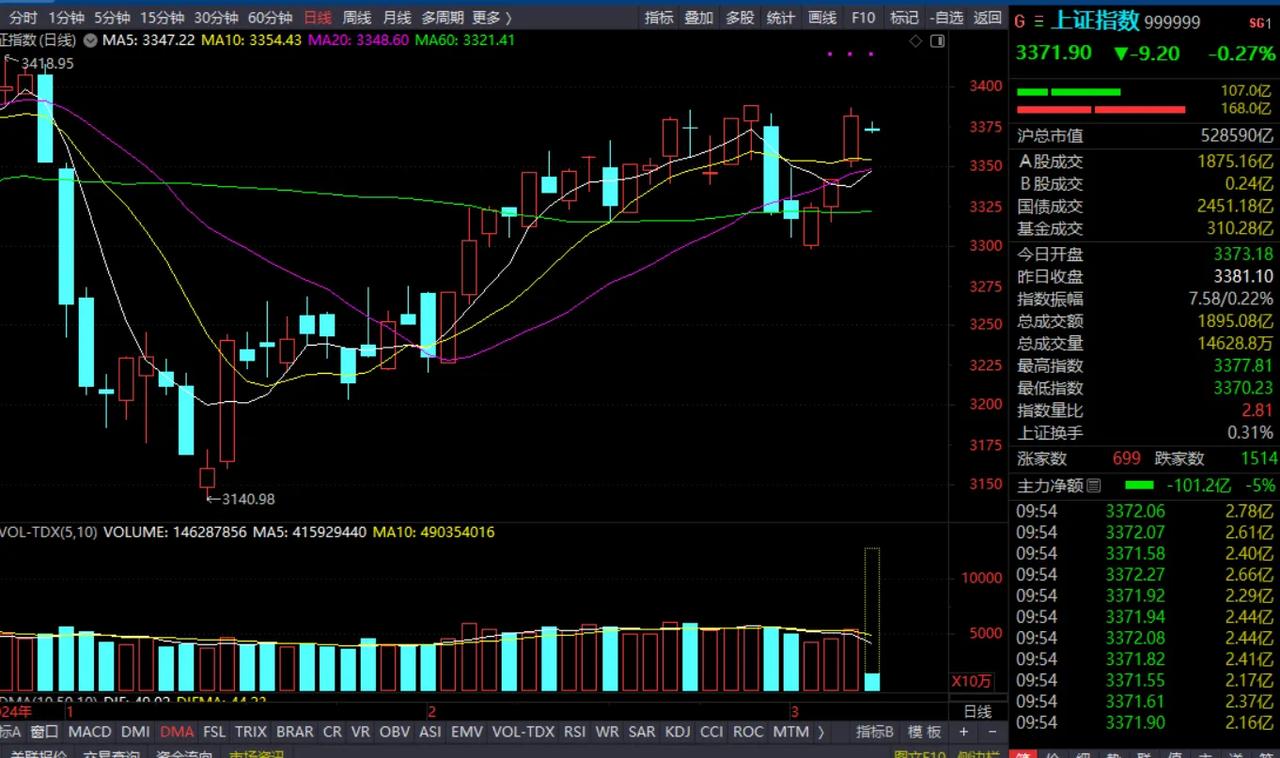Click the 日线 label below volume axis

[976, 712]
